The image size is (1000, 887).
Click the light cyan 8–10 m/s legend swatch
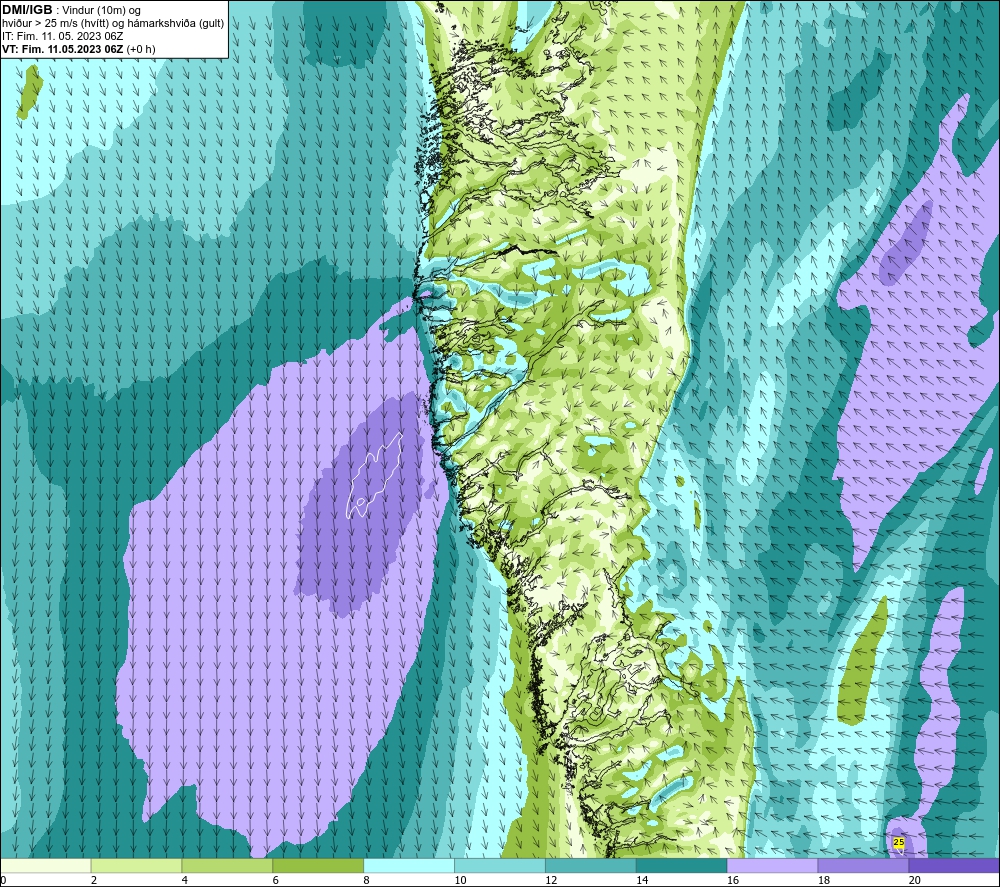[x=409, y=865]
